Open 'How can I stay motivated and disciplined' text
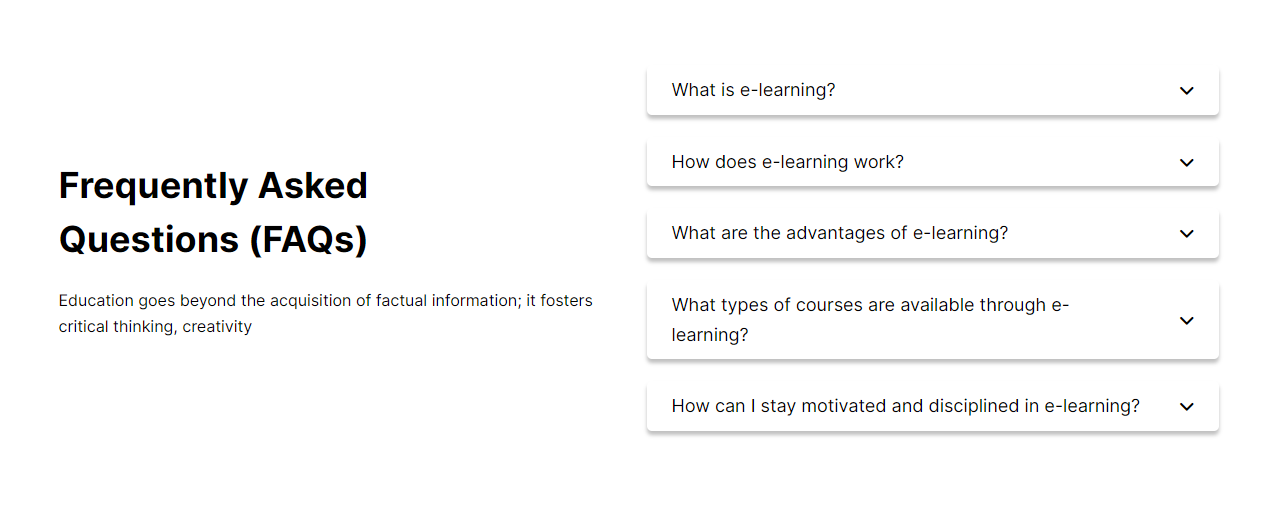 pos(905,406)
